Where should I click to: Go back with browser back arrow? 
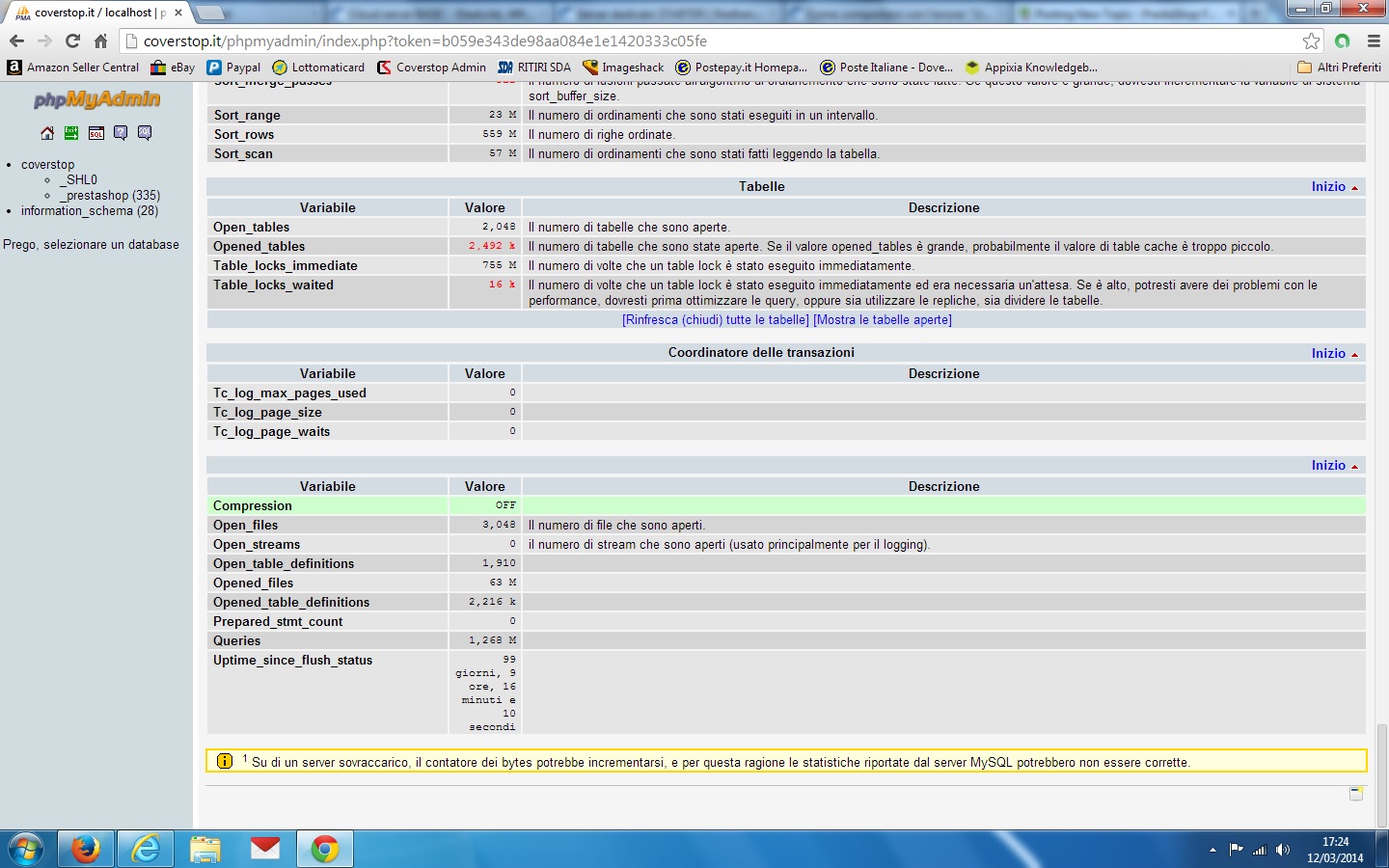(16, 41)
